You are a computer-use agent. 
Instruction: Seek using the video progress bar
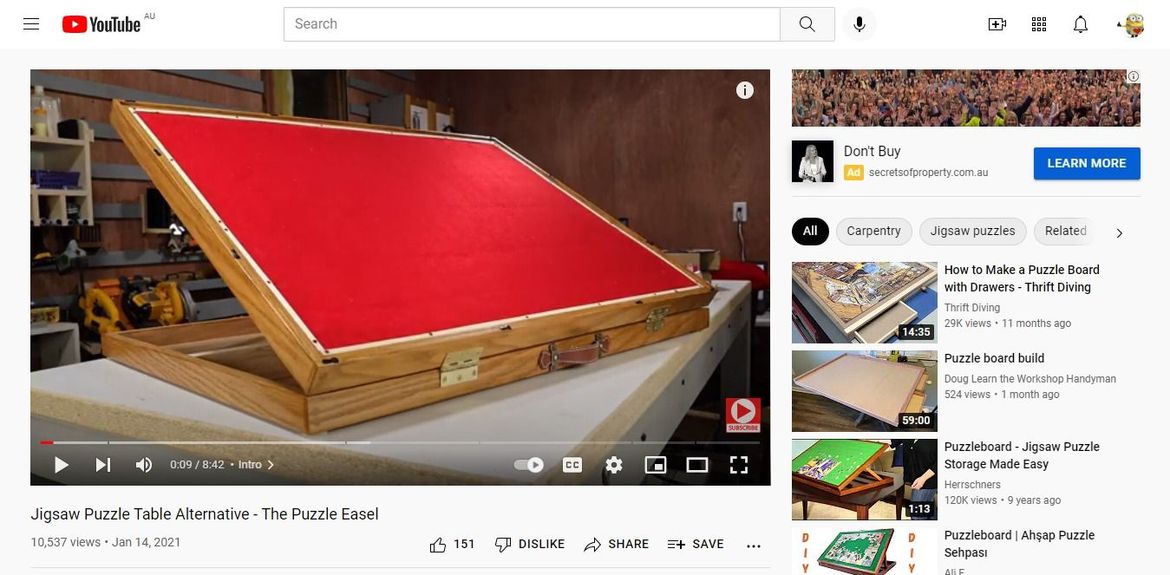[400, 442]
